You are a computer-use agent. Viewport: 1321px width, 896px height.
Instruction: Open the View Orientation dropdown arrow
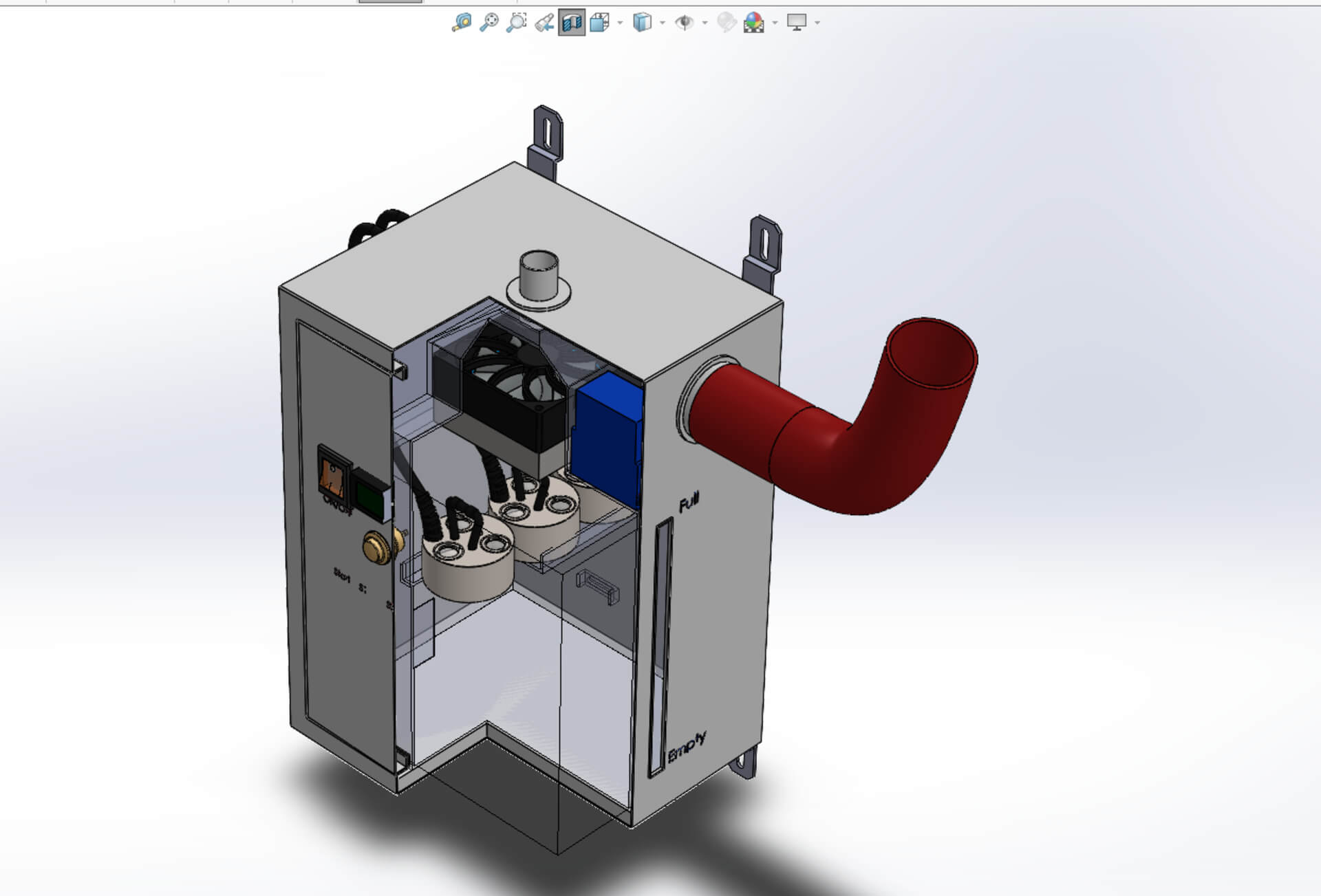621,23
